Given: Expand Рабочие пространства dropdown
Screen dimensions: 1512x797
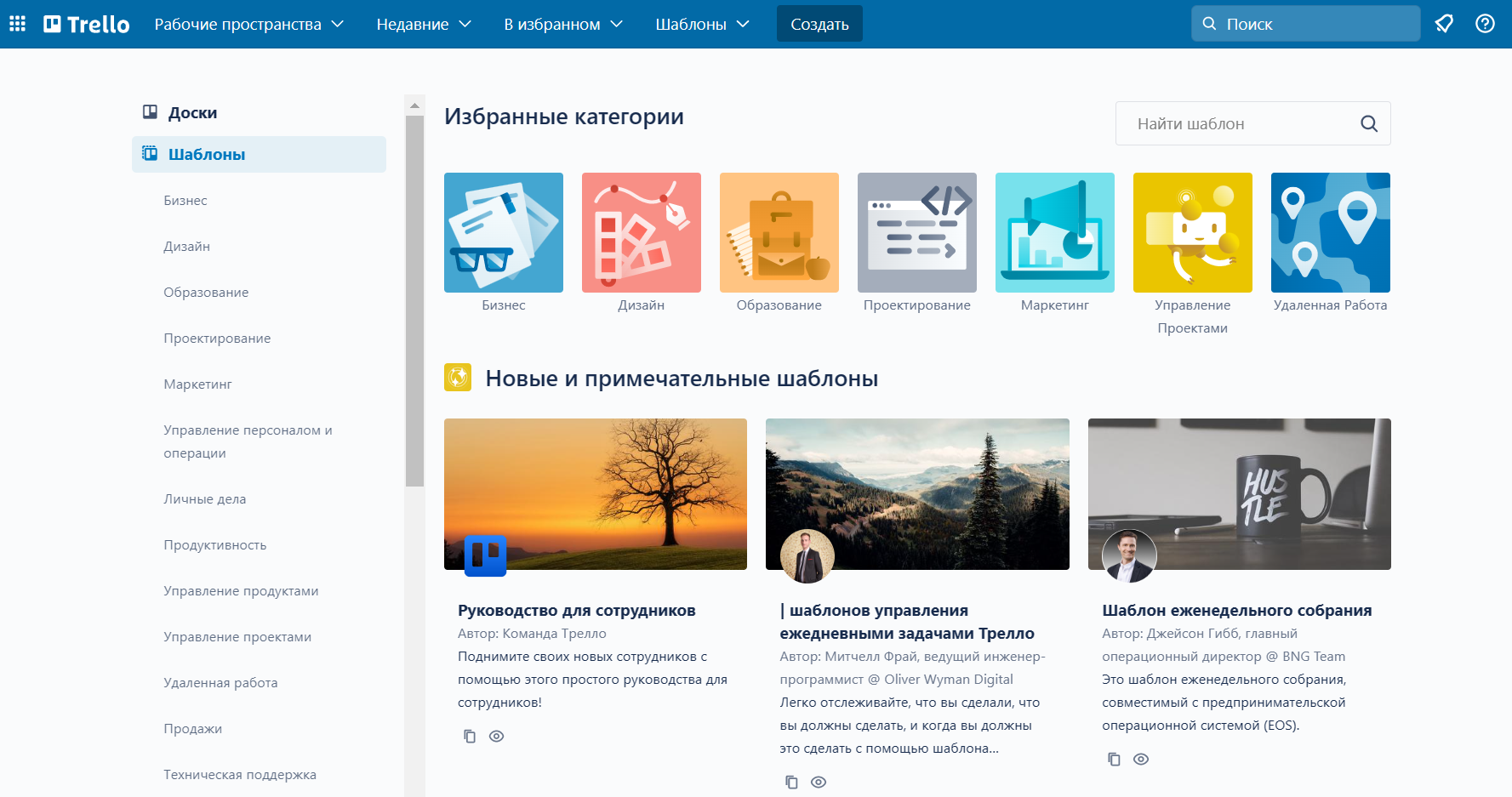Looking at the screenshot, I should [248, 24].
